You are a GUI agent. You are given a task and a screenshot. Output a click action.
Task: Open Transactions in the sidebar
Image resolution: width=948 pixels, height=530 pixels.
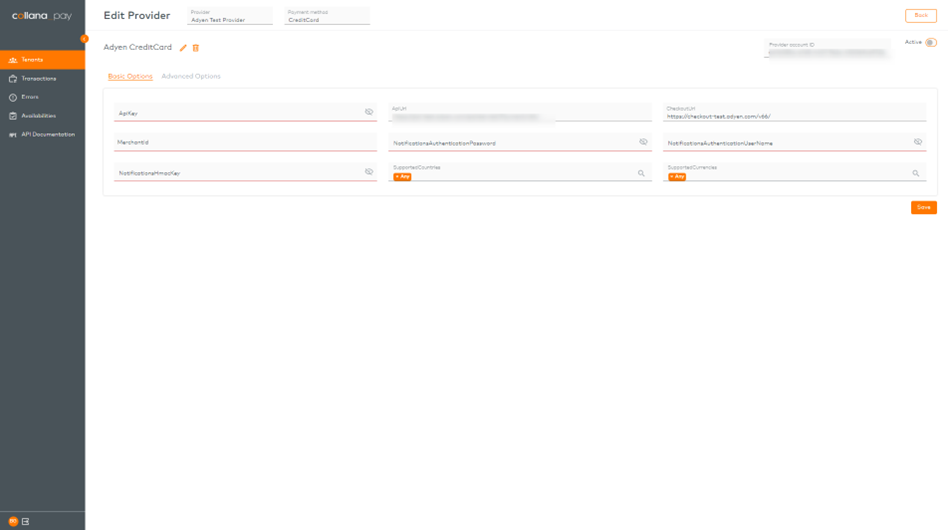pos(42,79)
